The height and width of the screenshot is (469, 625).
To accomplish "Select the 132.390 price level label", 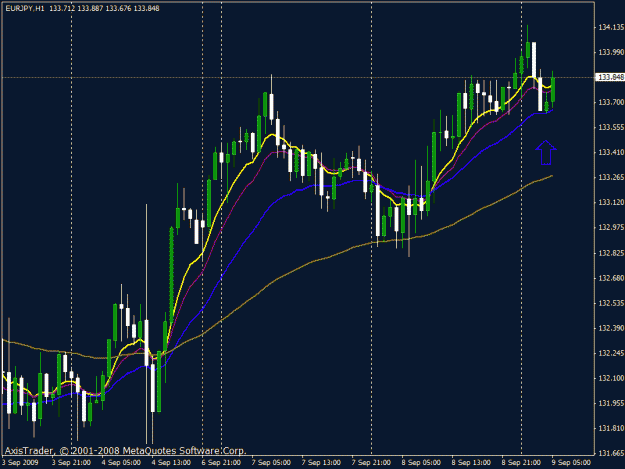I will 611,328.
